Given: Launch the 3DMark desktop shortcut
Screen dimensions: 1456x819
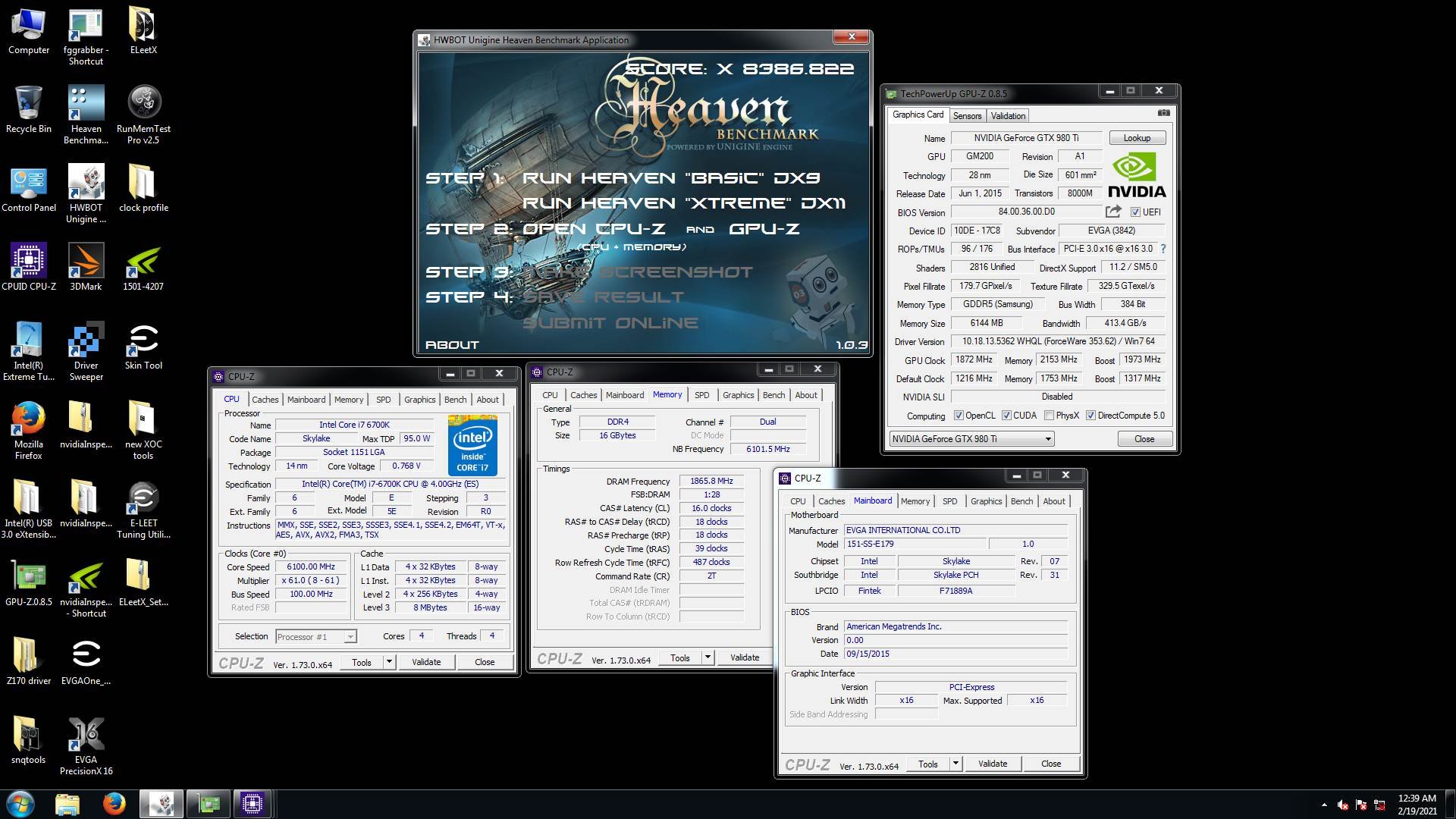Looking at the screenshot, I should click(x=86, y=268).
